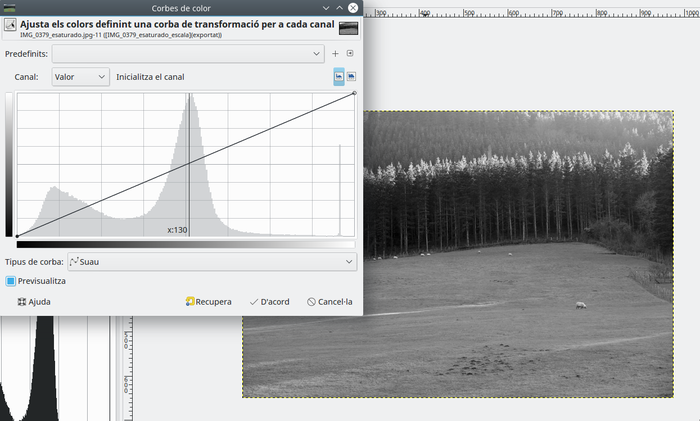Click the sheep in the grayscale photo
Image resolution: width=700 pixels, height=421 pixels.
pos(581,305)
